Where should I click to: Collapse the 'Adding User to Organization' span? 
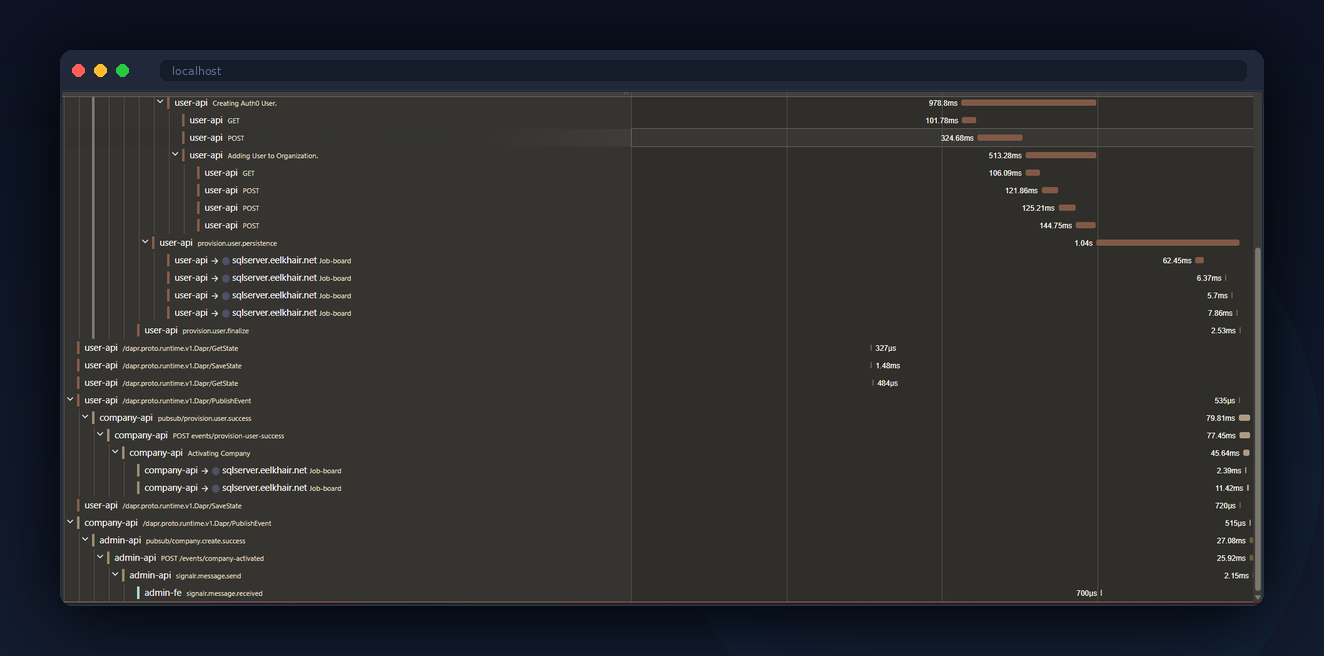click(175, 154)
